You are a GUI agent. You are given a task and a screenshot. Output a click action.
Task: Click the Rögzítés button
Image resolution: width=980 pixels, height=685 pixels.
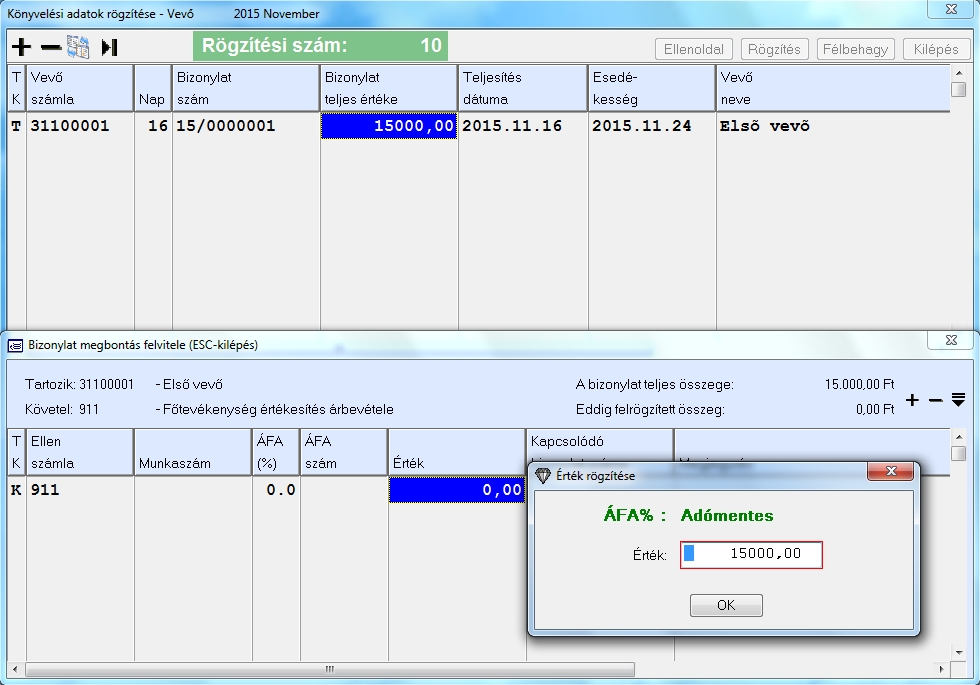[x=775, y=49]
